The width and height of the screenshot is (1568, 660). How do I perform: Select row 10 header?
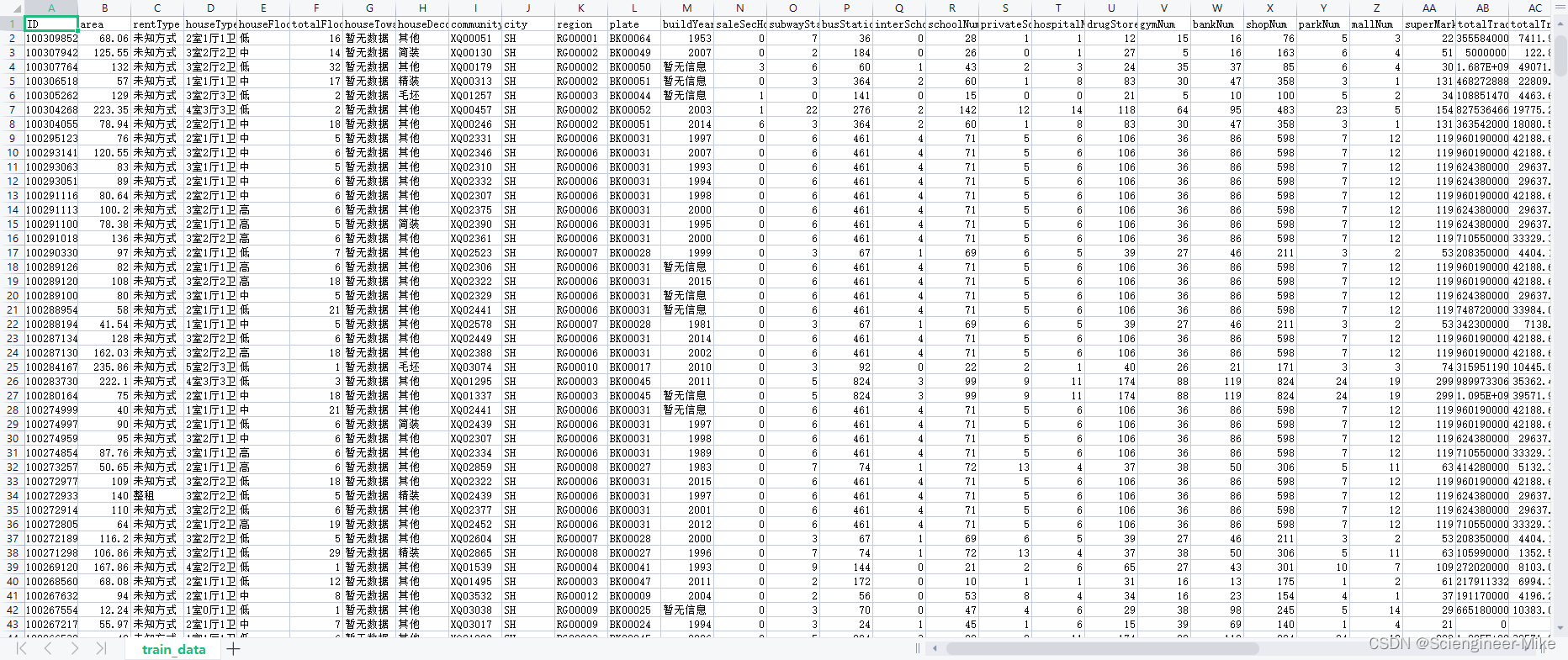tap(12, 152)
